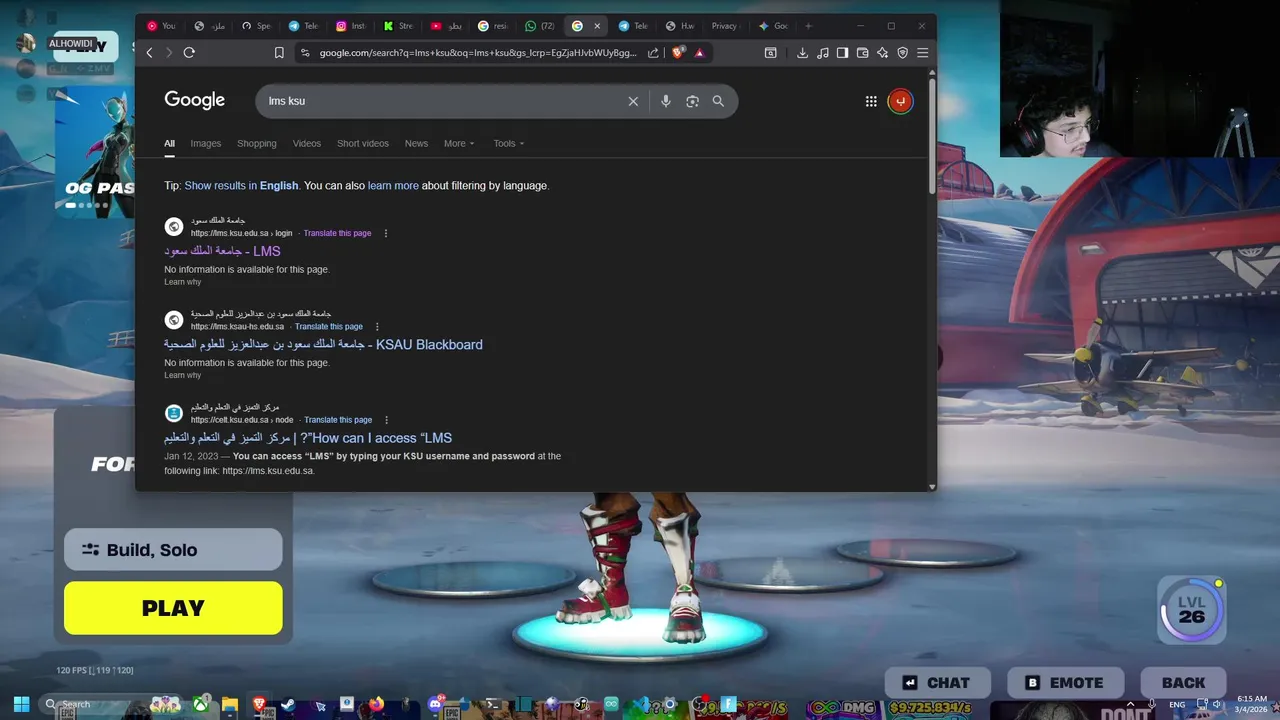
Task: Reload the Google search page
Action: [x=189, y=53]
